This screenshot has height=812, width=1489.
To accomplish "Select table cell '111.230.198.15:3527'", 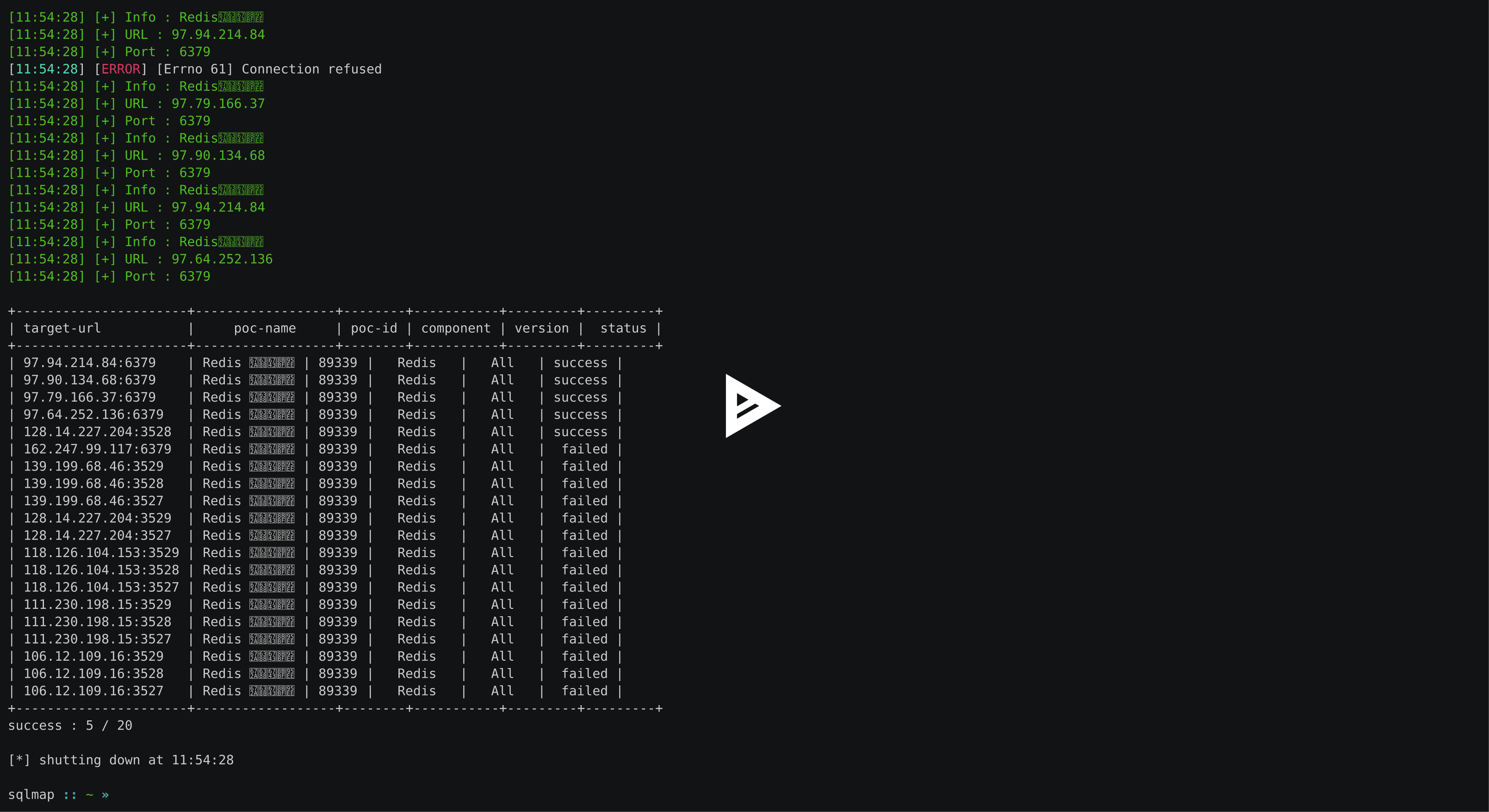I will pyautogui.click(x=97, y=639).
